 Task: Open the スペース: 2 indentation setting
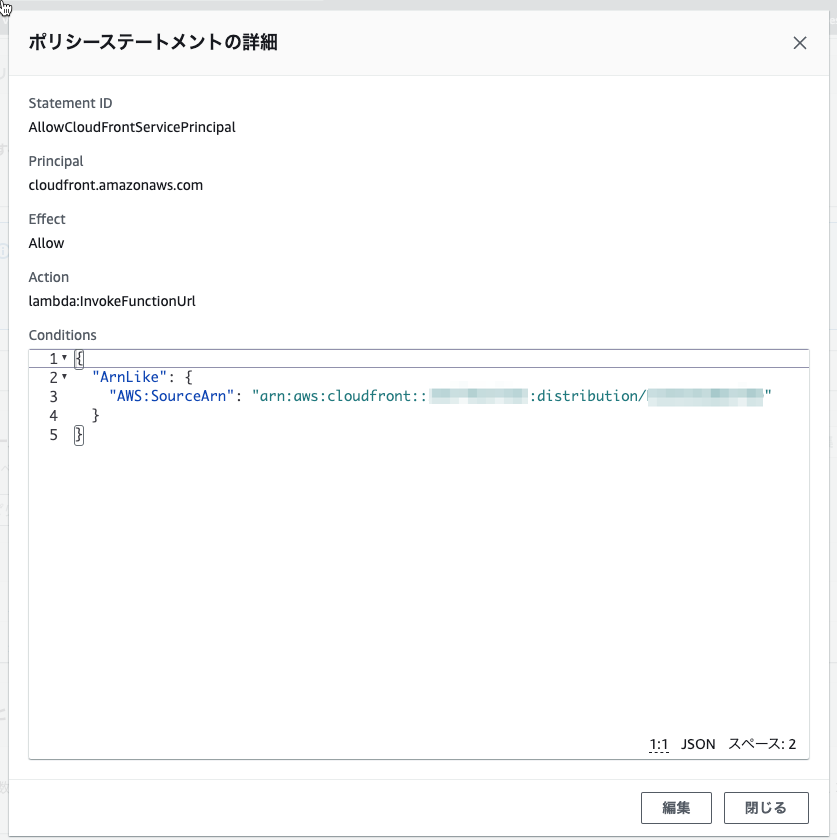[x=762, y=744]
